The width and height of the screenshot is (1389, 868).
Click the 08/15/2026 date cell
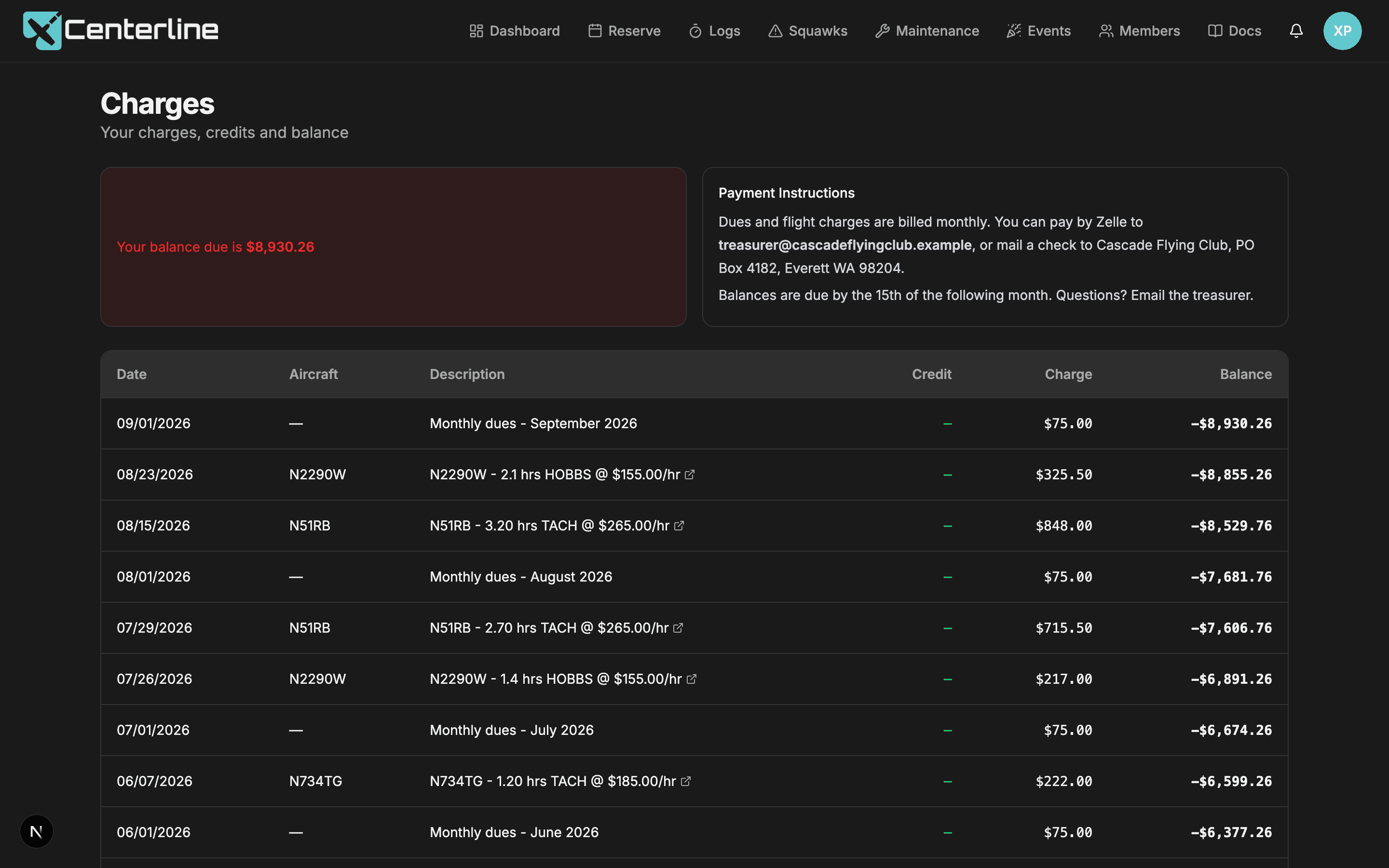[x=153, y=526]
